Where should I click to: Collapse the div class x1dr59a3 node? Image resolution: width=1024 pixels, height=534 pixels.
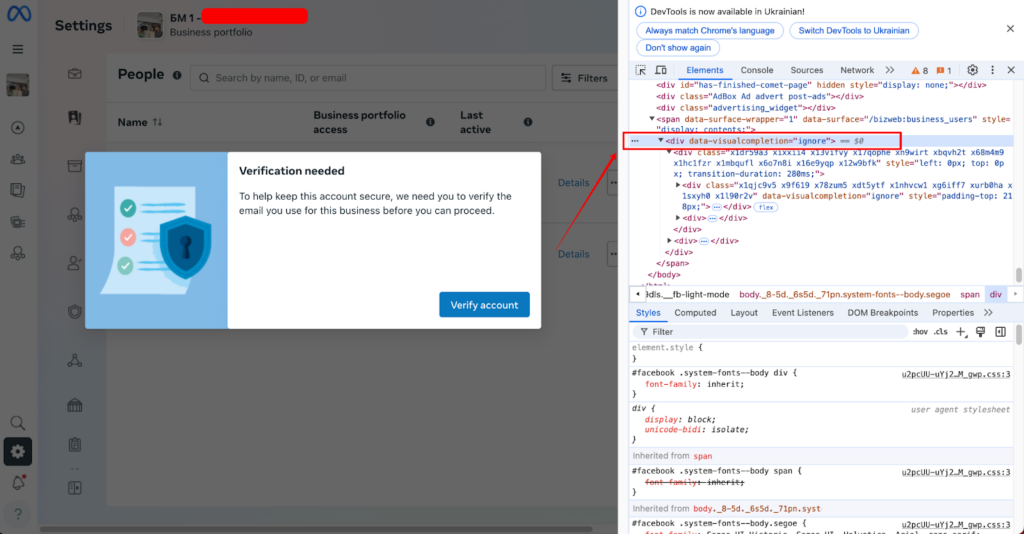[x=669, y=152]
